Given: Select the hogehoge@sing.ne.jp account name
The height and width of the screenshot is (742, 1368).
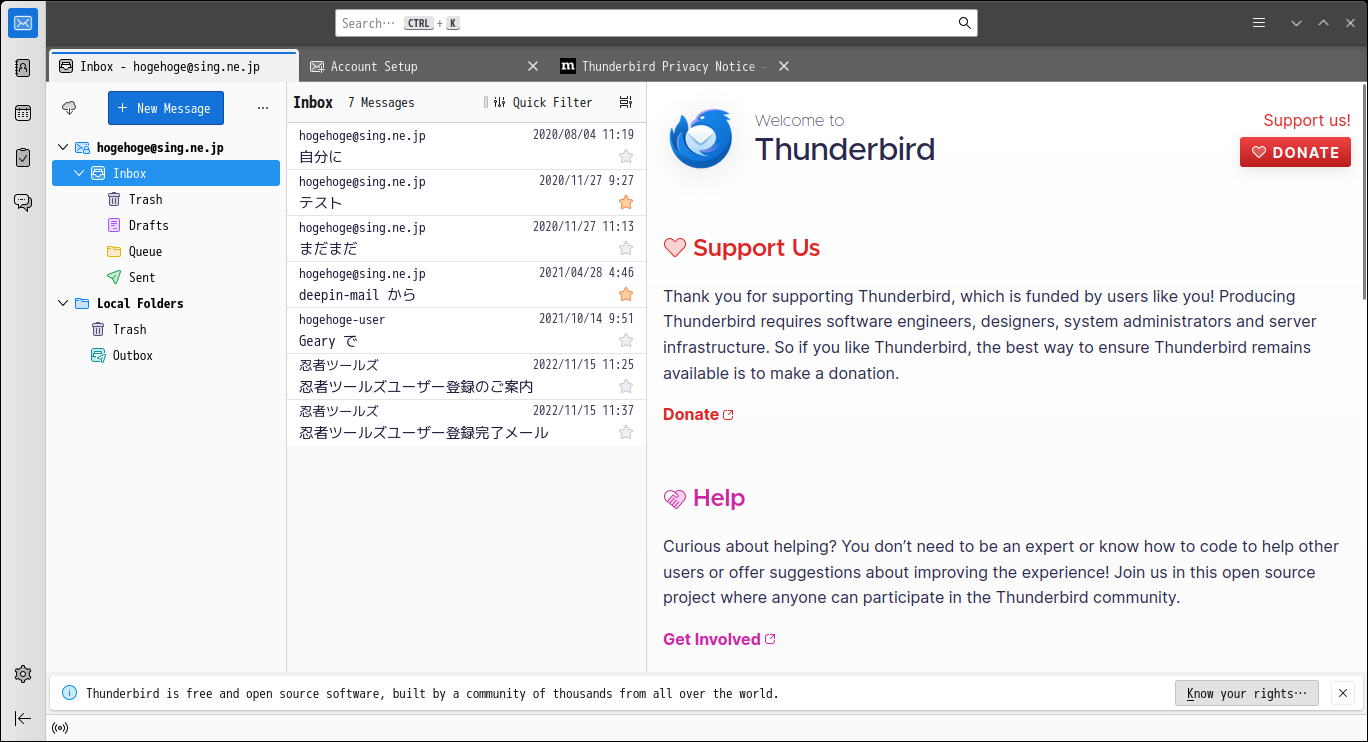Looking at the screenshot, I should click(x=160, y=147).
